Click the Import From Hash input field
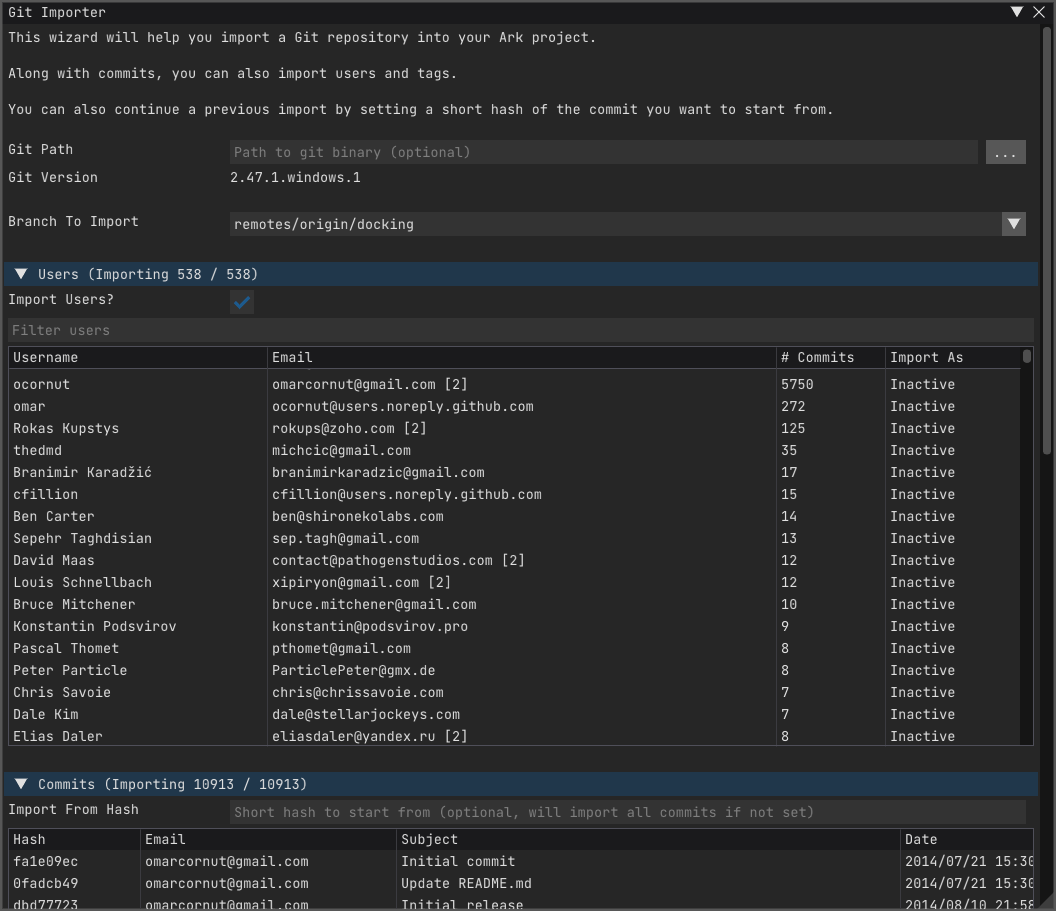Viewport: 1056px width, 911px height. (627, 812)
